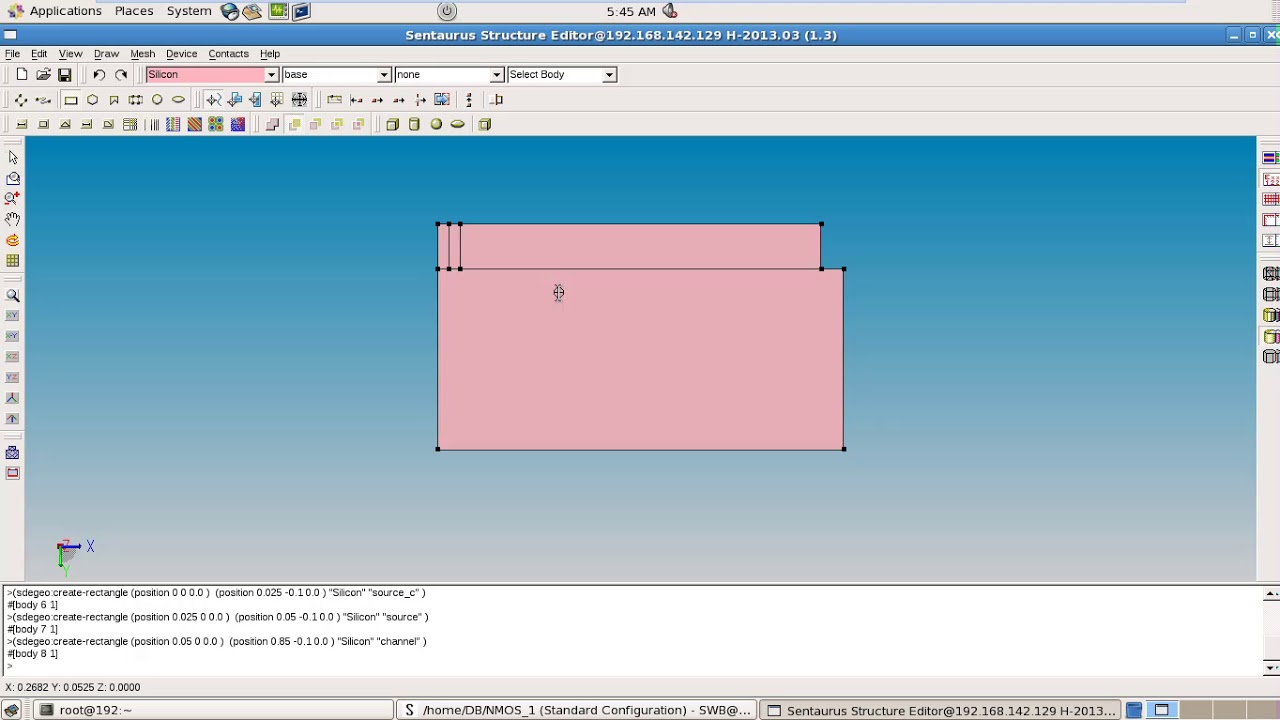This screenshot has width=1280, height=720.
Task: Create a new structure file
Action: [x=22, y=75]
